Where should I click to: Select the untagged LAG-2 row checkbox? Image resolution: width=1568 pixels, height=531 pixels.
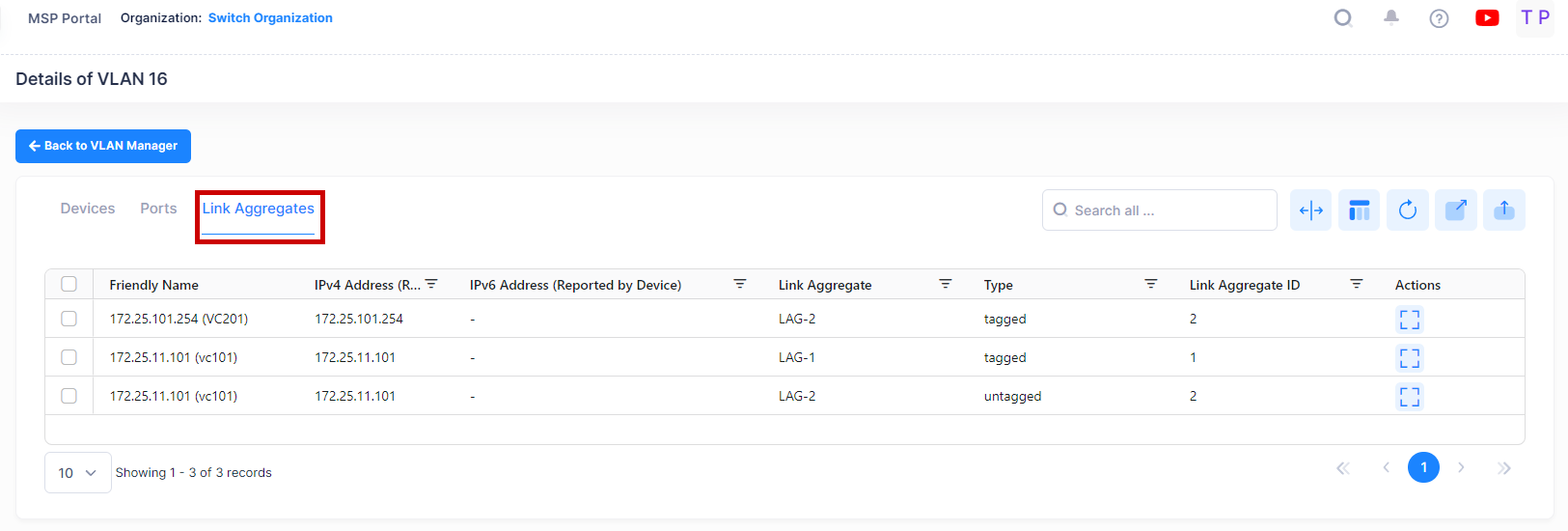pyautogui.click(x=69, y=396)
